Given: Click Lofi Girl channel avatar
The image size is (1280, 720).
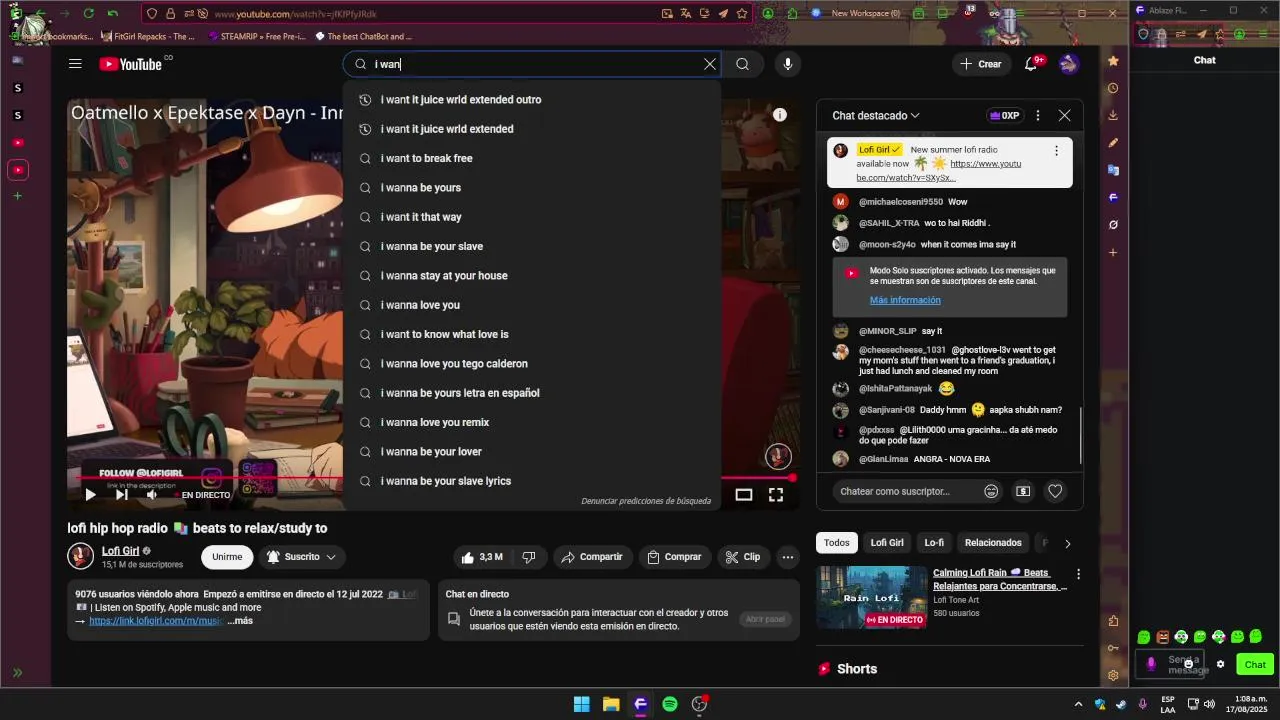Looking at the screenshot, I should click(81, 557).
